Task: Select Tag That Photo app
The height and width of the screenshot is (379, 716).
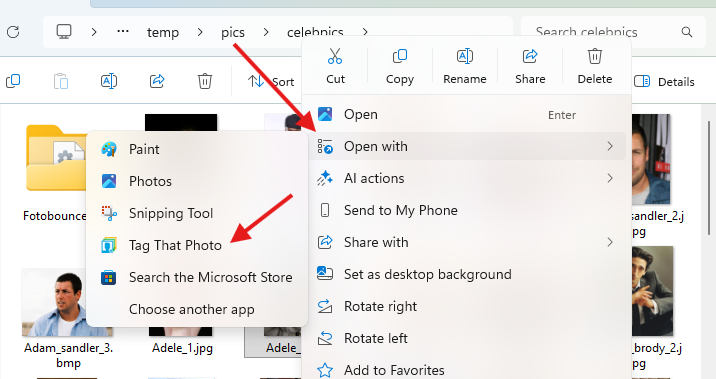Action: coord(197,245)
